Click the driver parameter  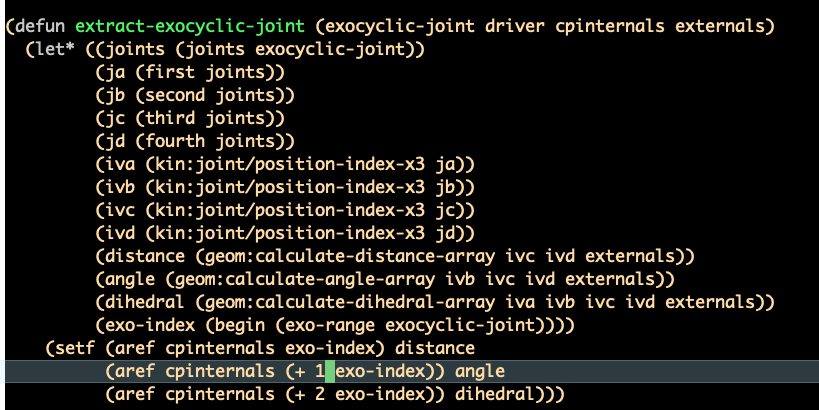pyautogui.click(x=514, y=26)
